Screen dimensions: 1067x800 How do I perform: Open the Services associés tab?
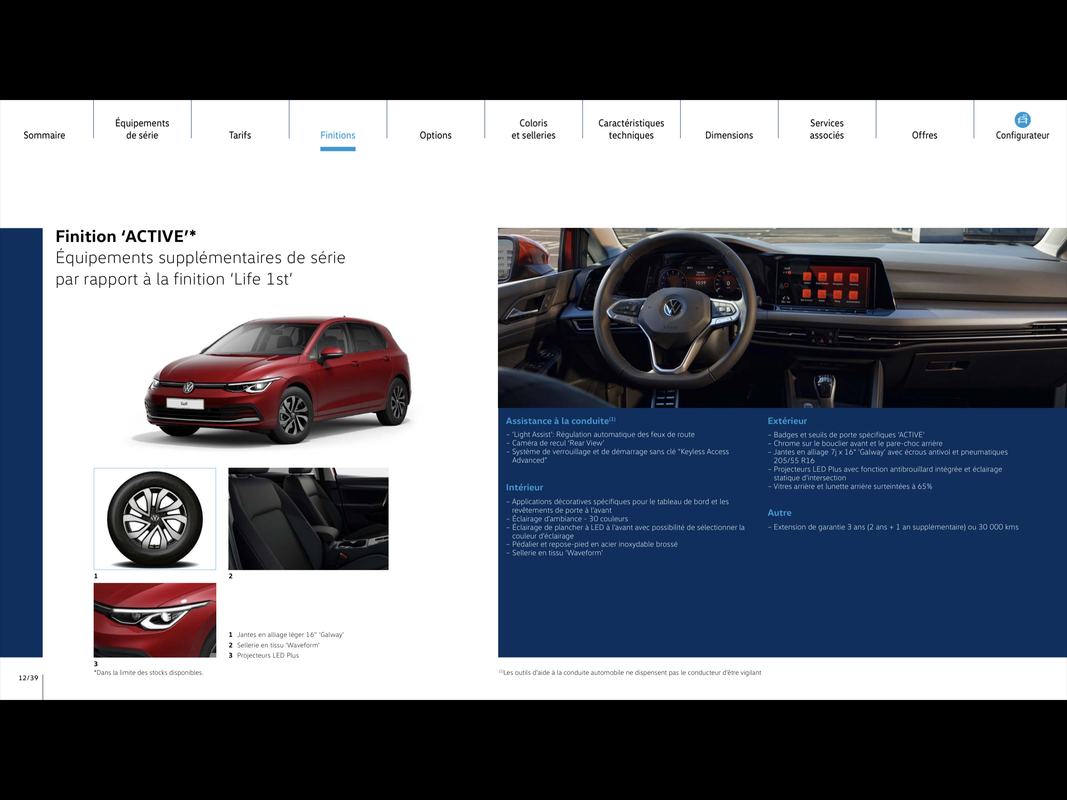(827, 129)
